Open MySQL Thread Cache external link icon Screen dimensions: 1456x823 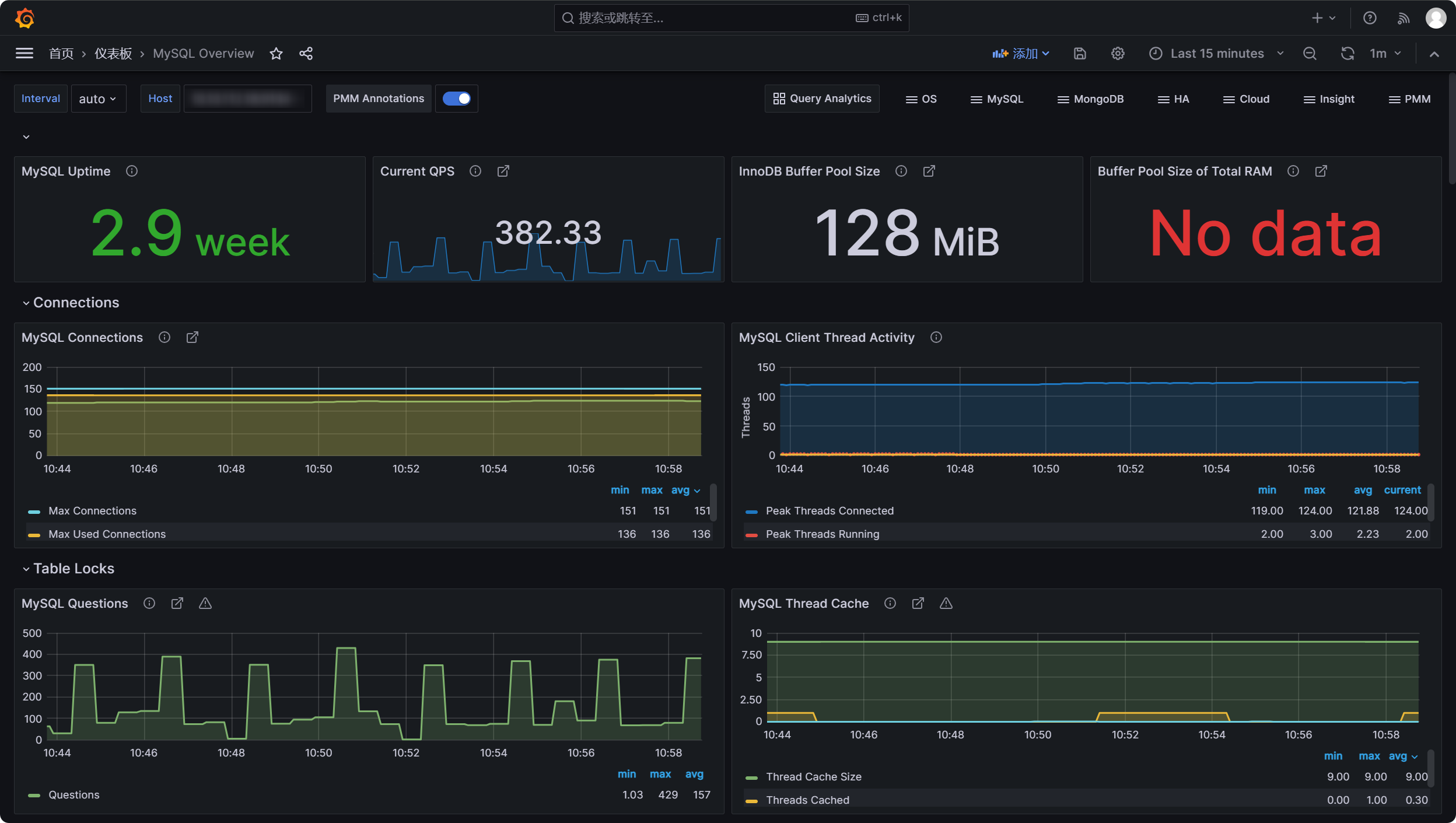coord(918,603)
